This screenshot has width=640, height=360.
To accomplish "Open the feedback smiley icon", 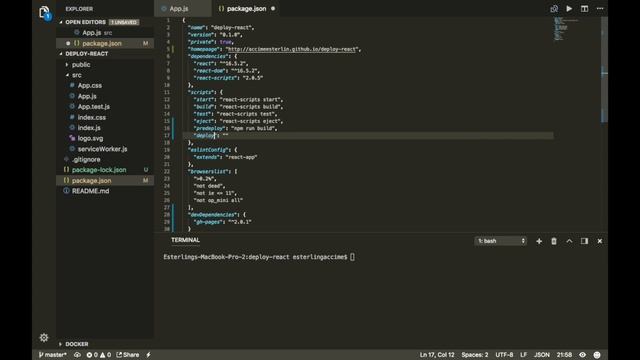I will coord(597,355).
